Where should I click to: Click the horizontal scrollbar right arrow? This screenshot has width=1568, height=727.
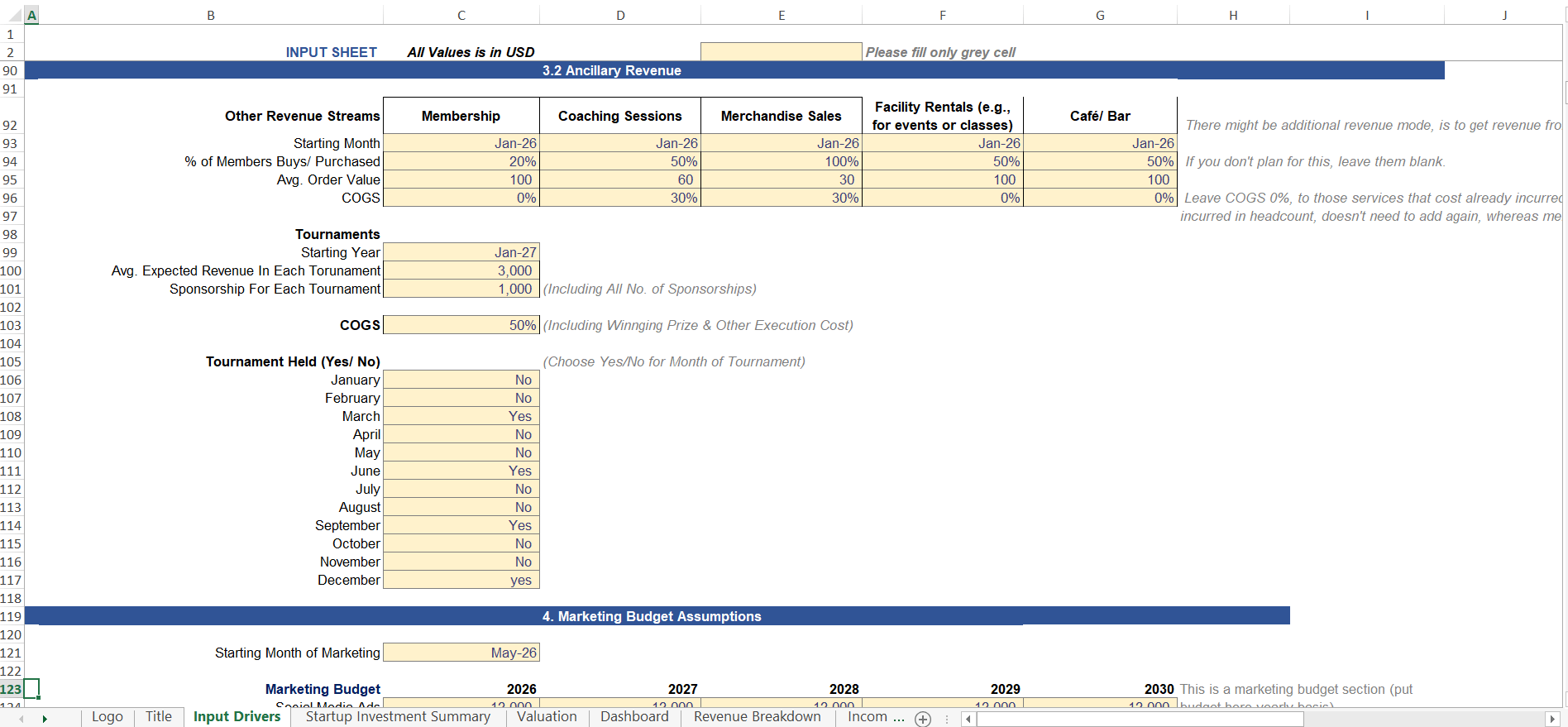click(x=1552, y=719)
